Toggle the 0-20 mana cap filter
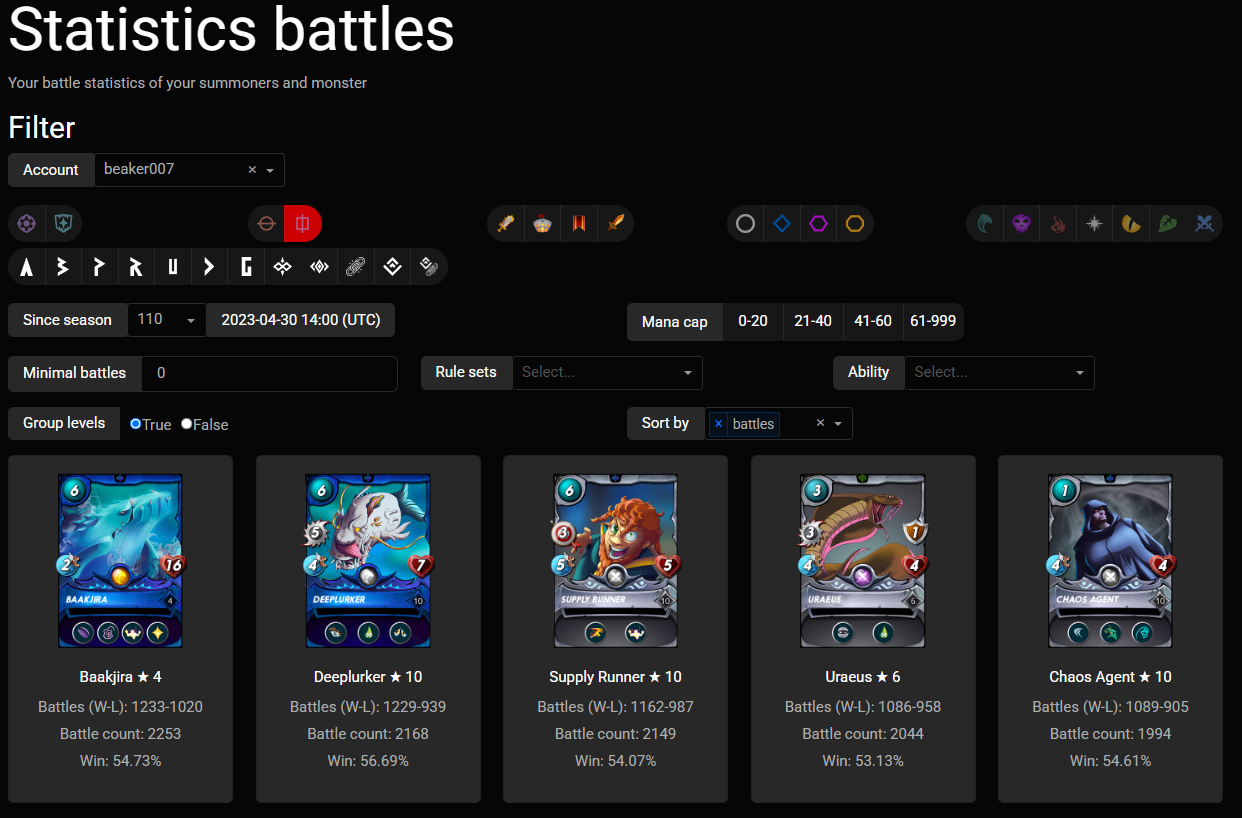This screenshot has width=1242, height=818. point(753,321)
